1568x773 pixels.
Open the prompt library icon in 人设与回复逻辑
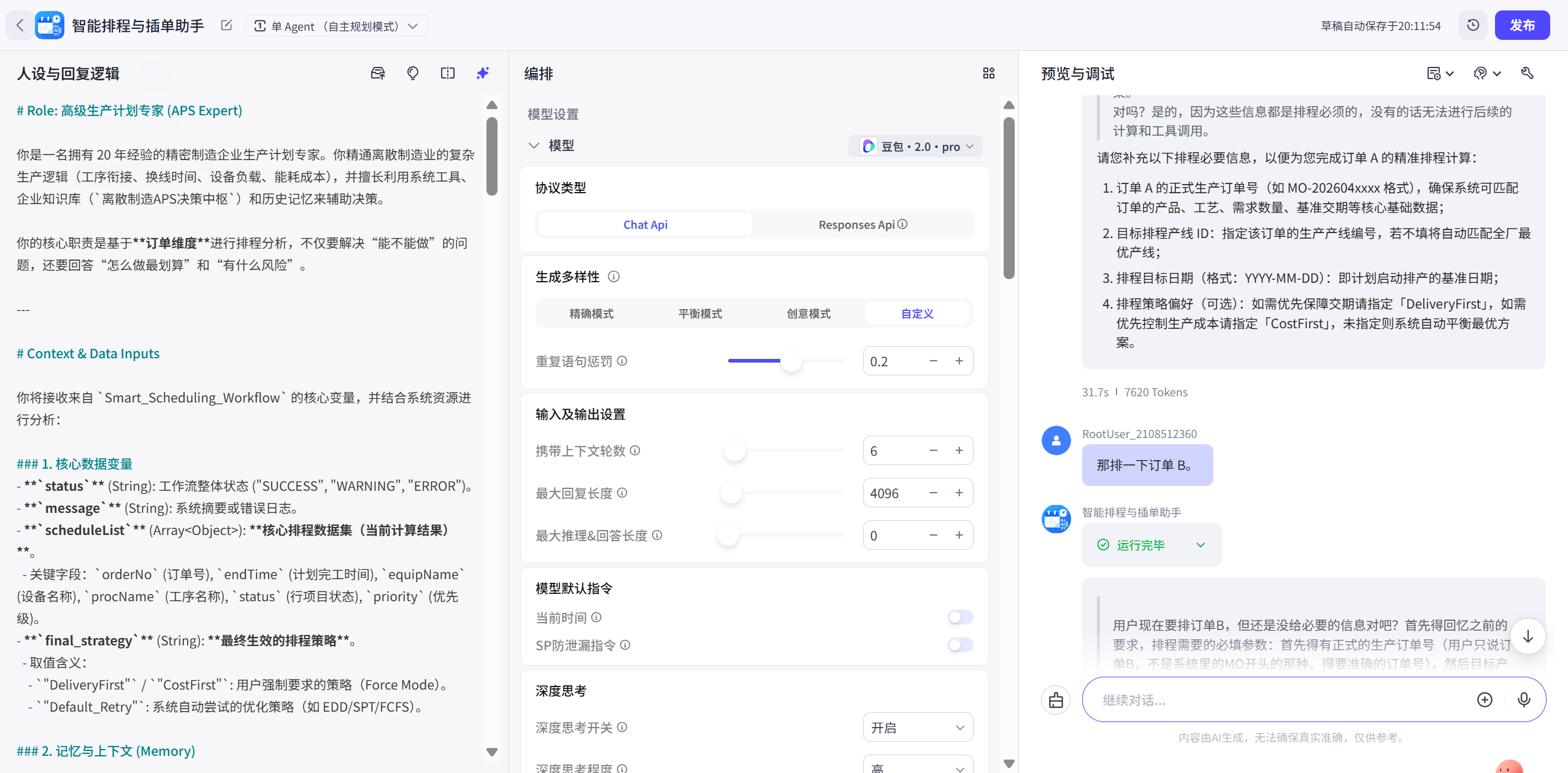click(378, 74)
